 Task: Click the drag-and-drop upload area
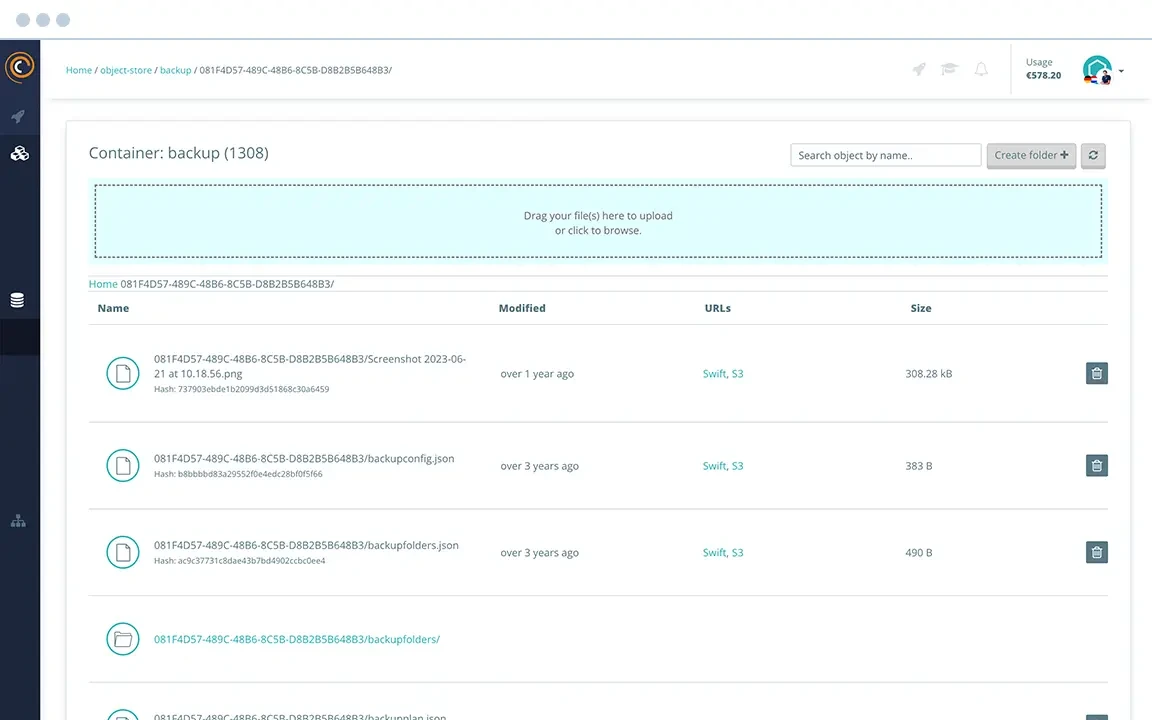(598, 221)
